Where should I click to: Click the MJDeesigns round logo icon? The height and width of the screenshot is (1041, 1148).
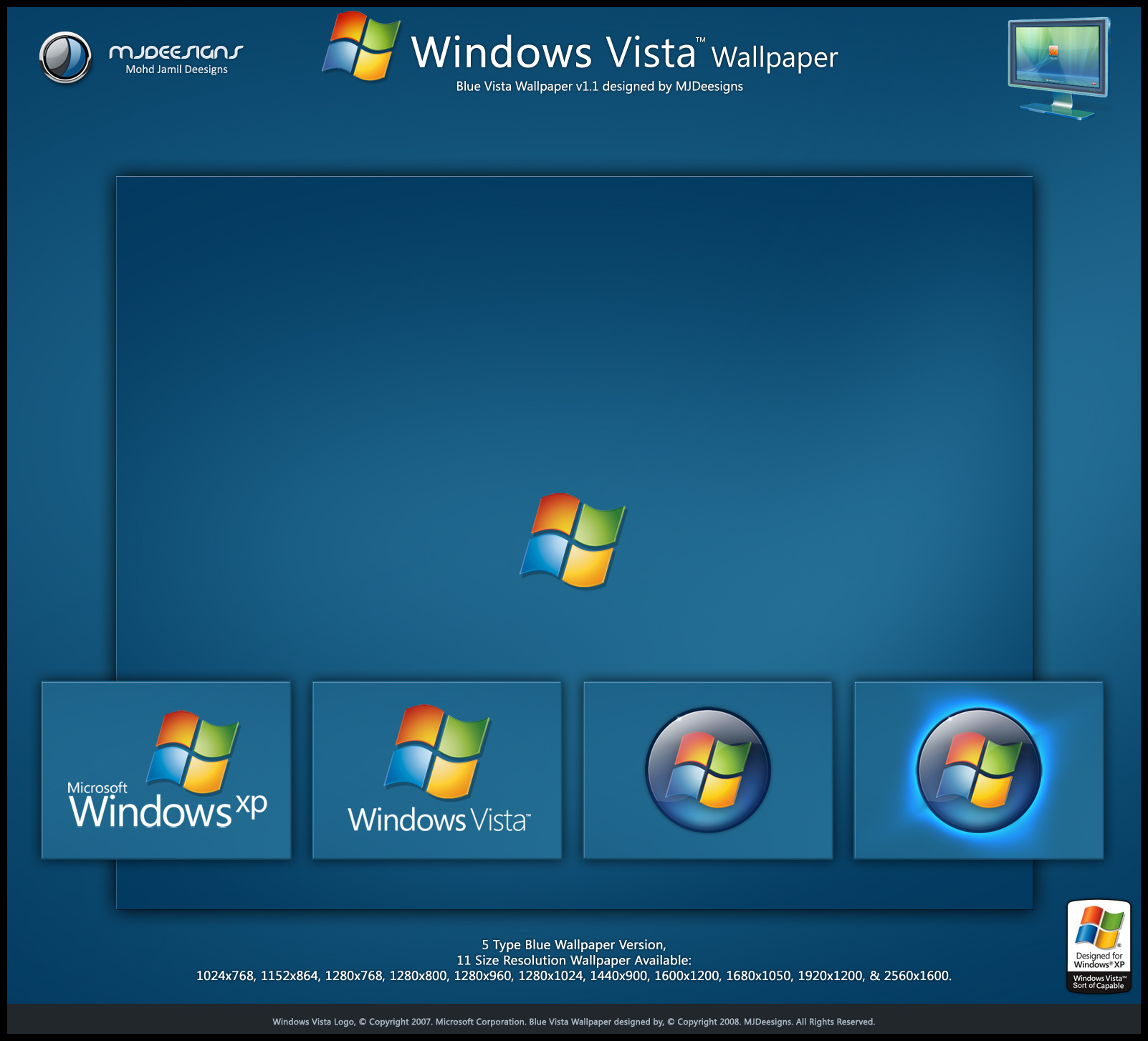pyautogui.click(x=65, y=57)
